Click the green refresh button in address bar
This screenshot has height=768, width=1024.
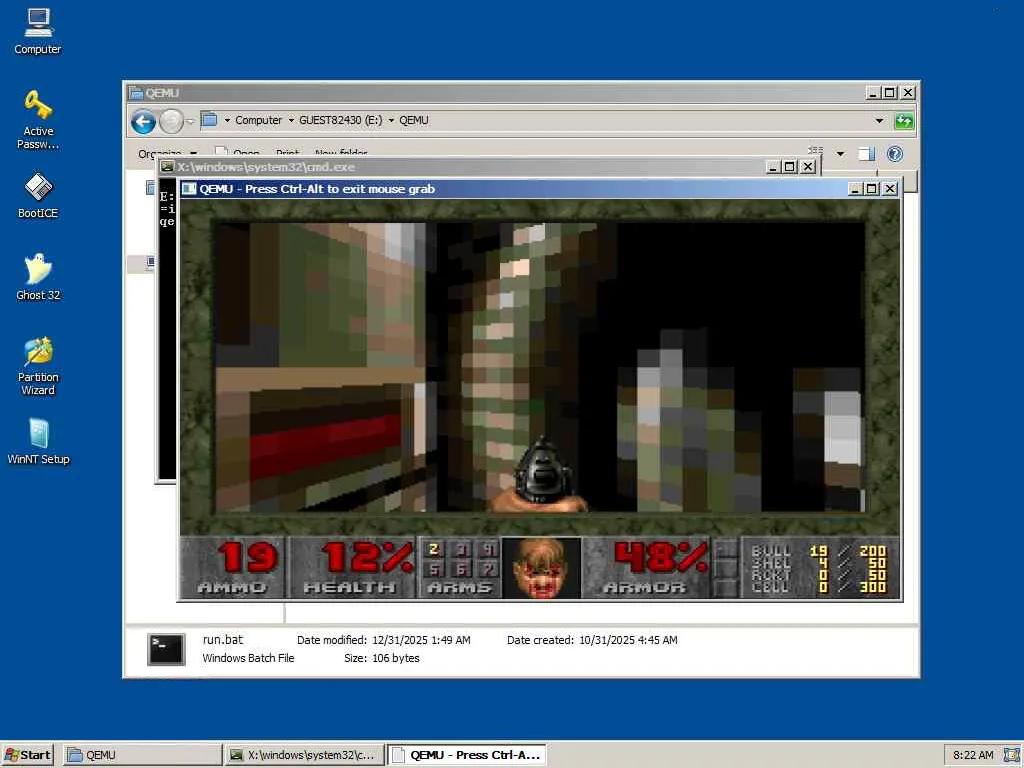[904, 121]
